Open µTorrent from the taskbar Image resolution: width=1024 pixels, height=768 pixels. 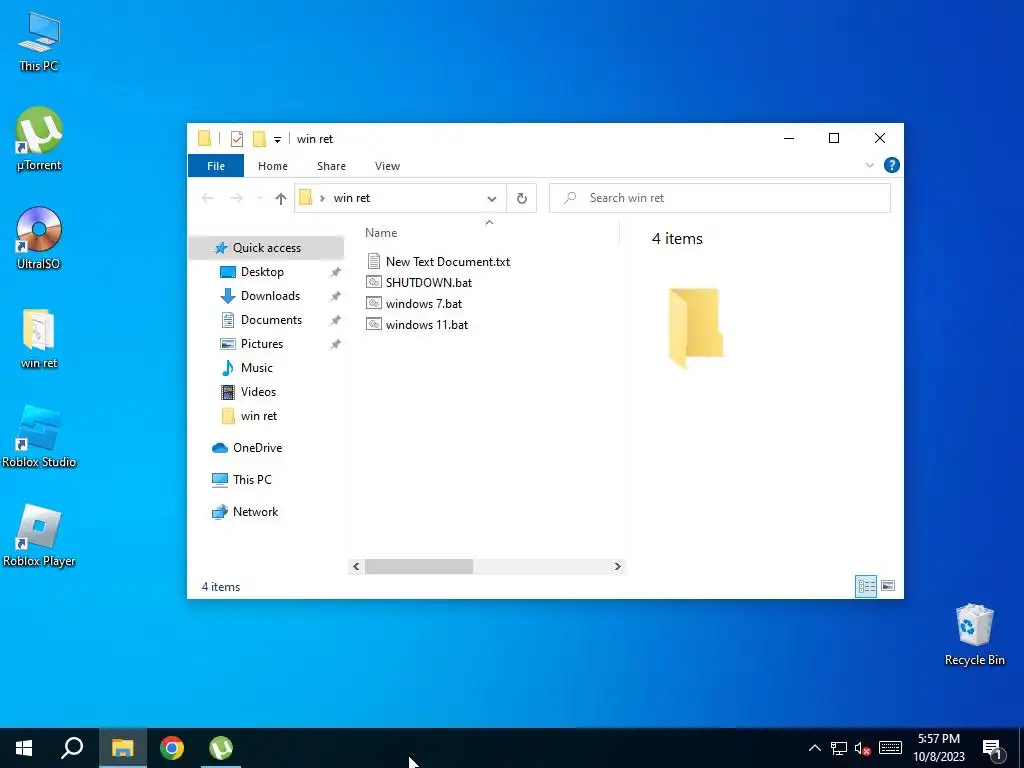221,748
